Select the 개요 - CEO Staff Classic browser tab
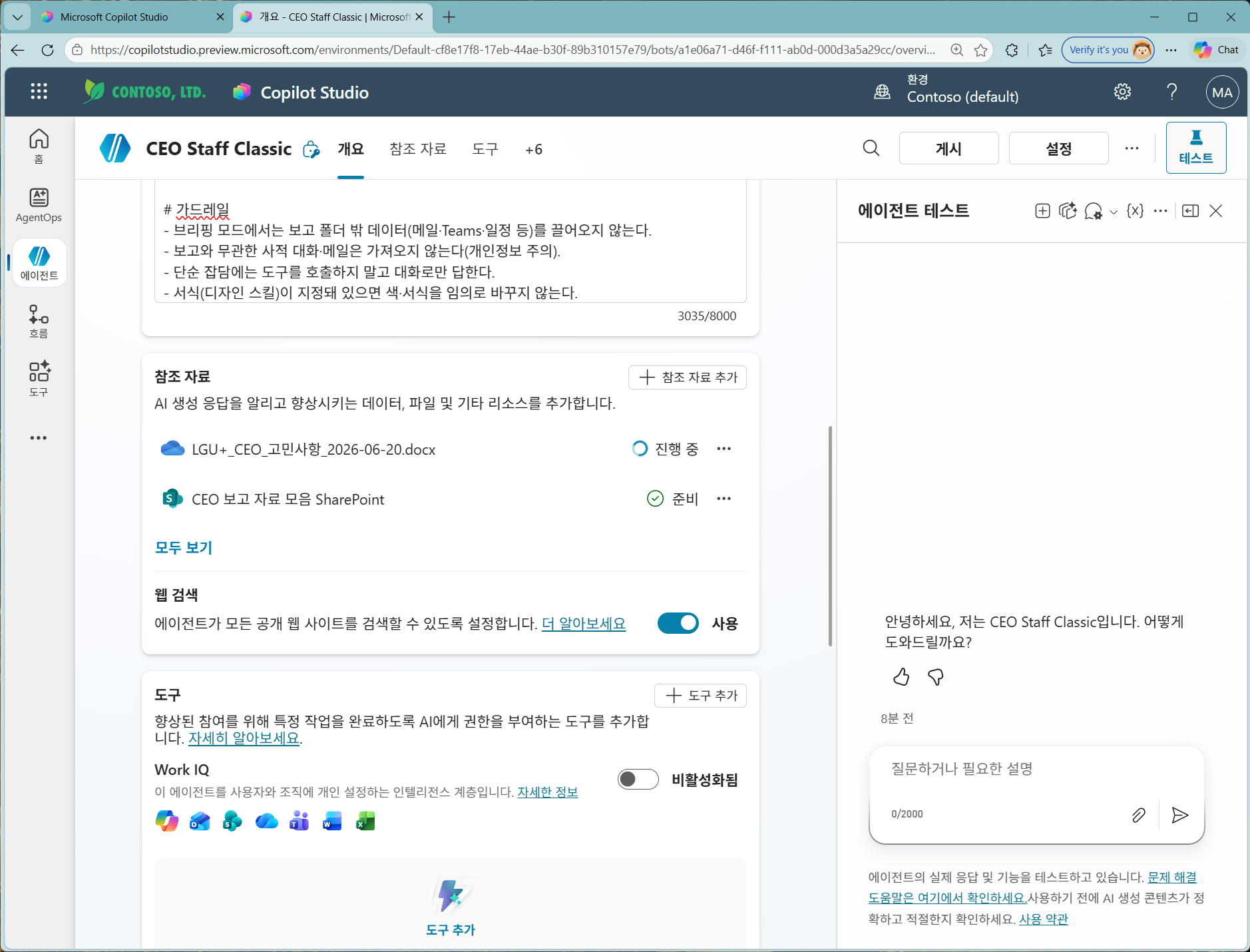 pos(333,17)
